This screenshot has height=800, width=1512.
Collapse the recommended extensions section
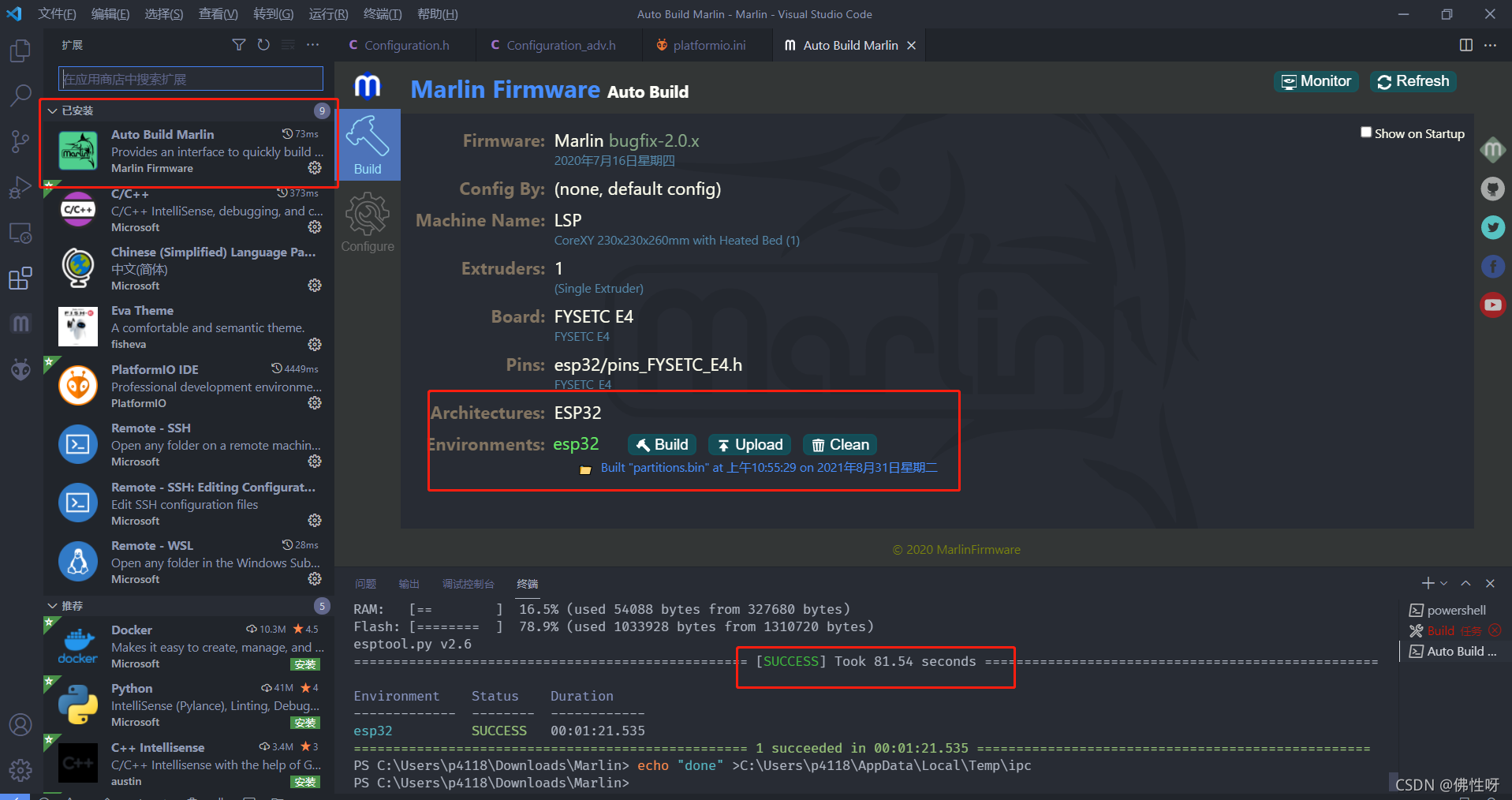(52, 606)
